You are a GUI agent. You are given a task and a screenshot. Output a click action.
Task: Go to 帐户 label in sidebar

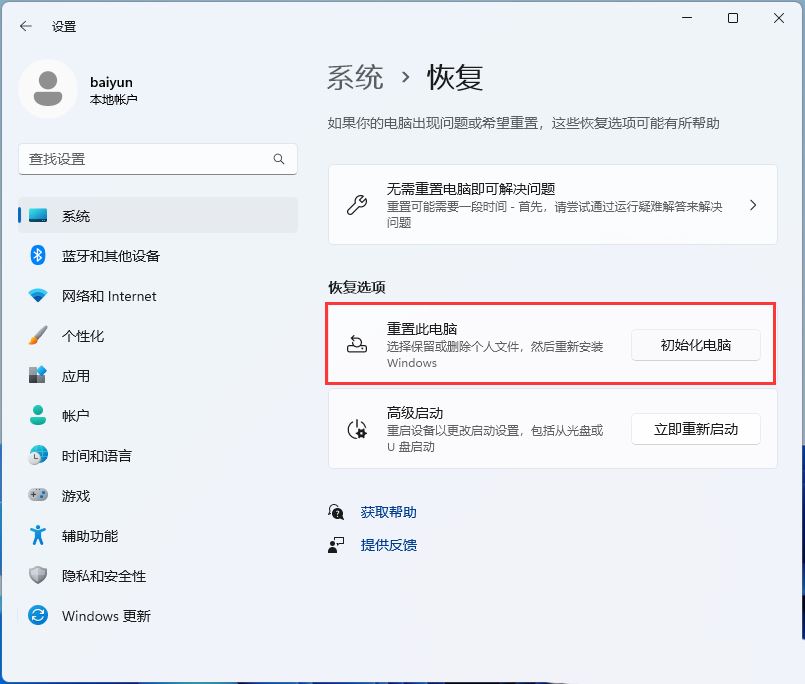(x=76, y=416)
